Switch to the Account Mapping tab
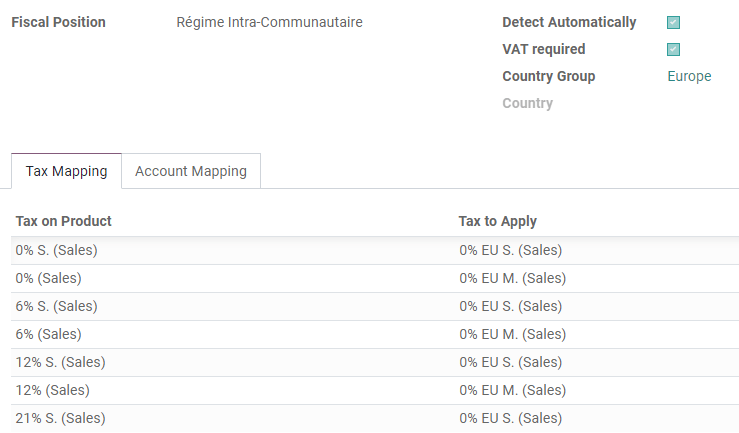The height and width of the screenshot is (433, 739). coord(191,171)
